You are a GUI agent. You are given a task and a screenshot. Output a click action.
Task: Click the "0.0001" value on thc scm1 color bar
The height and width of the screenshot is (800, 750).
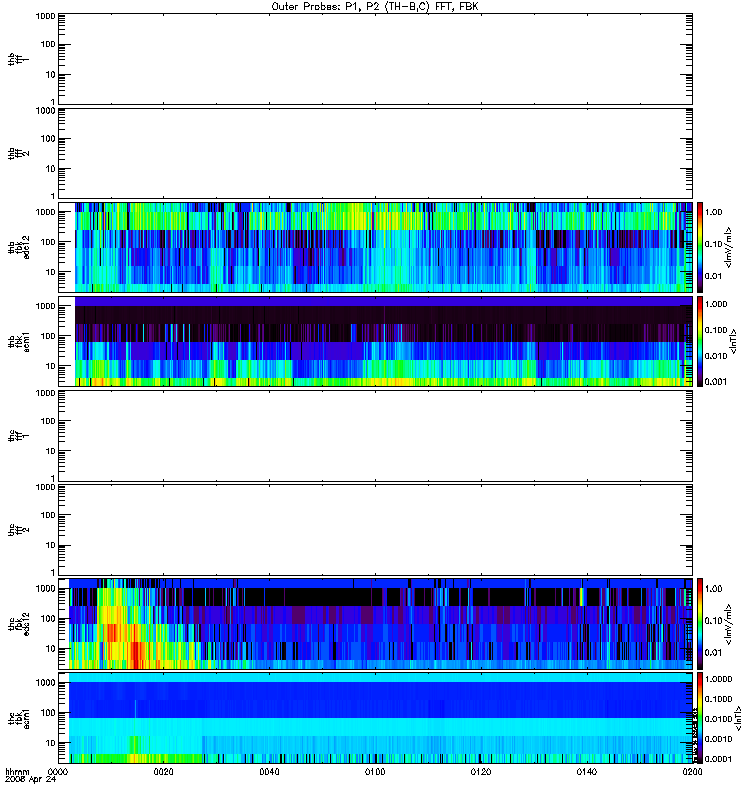point(718,759)
